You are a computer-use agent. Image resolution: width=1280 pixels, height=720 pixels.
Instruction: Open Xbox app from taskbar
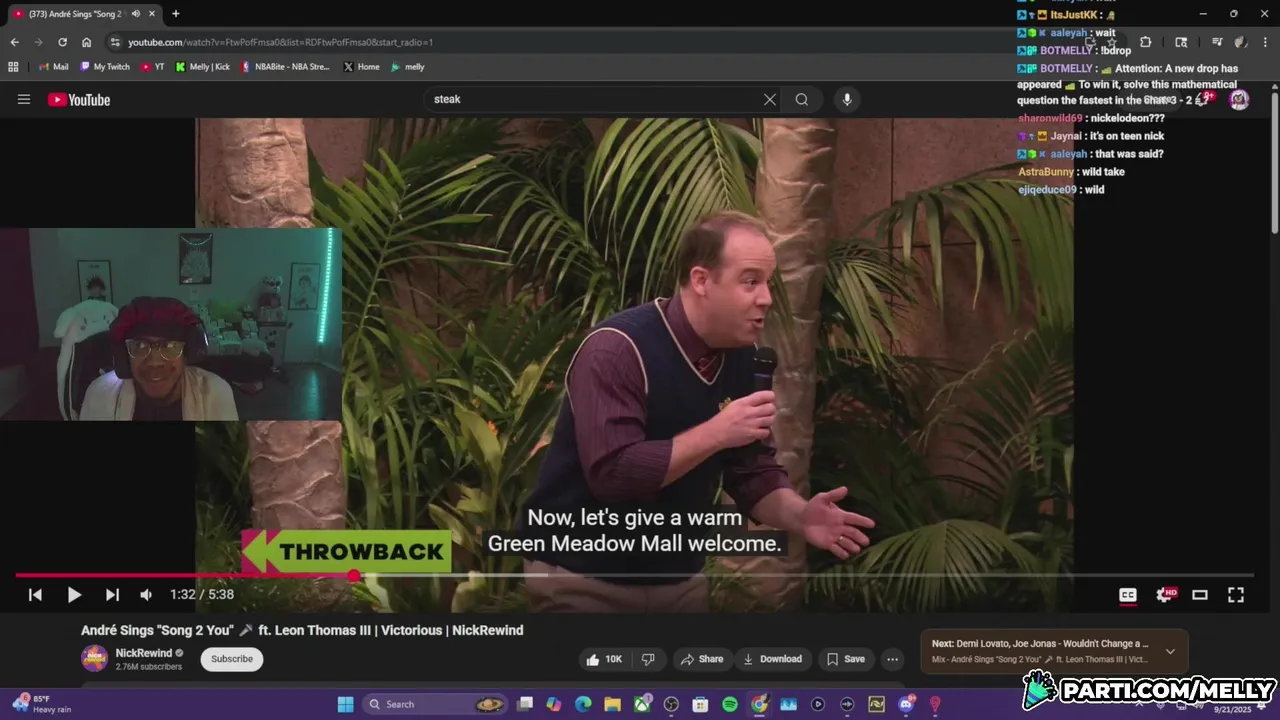point(642,704)
